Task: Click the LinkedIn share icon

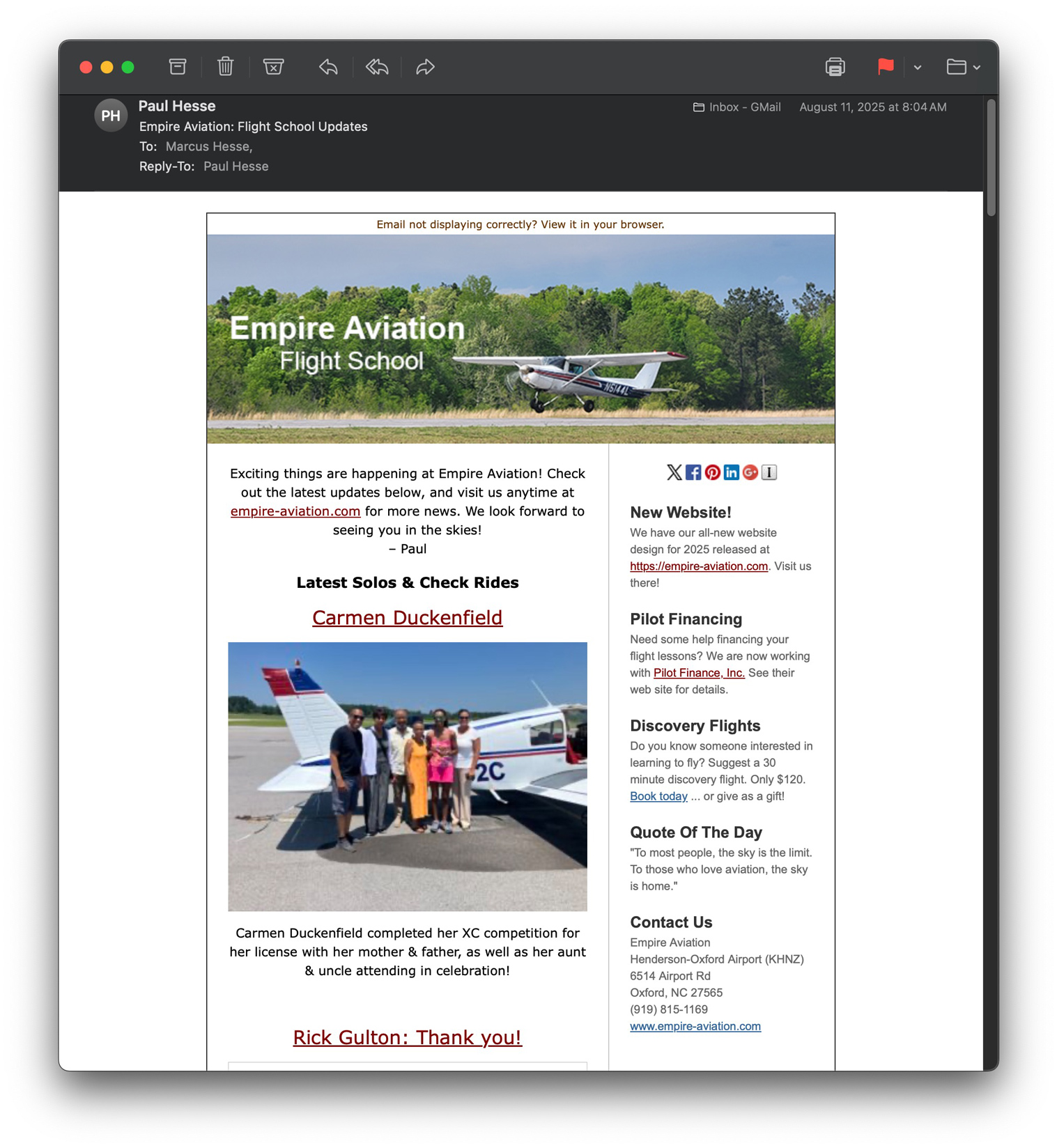Action: point(731,472)
